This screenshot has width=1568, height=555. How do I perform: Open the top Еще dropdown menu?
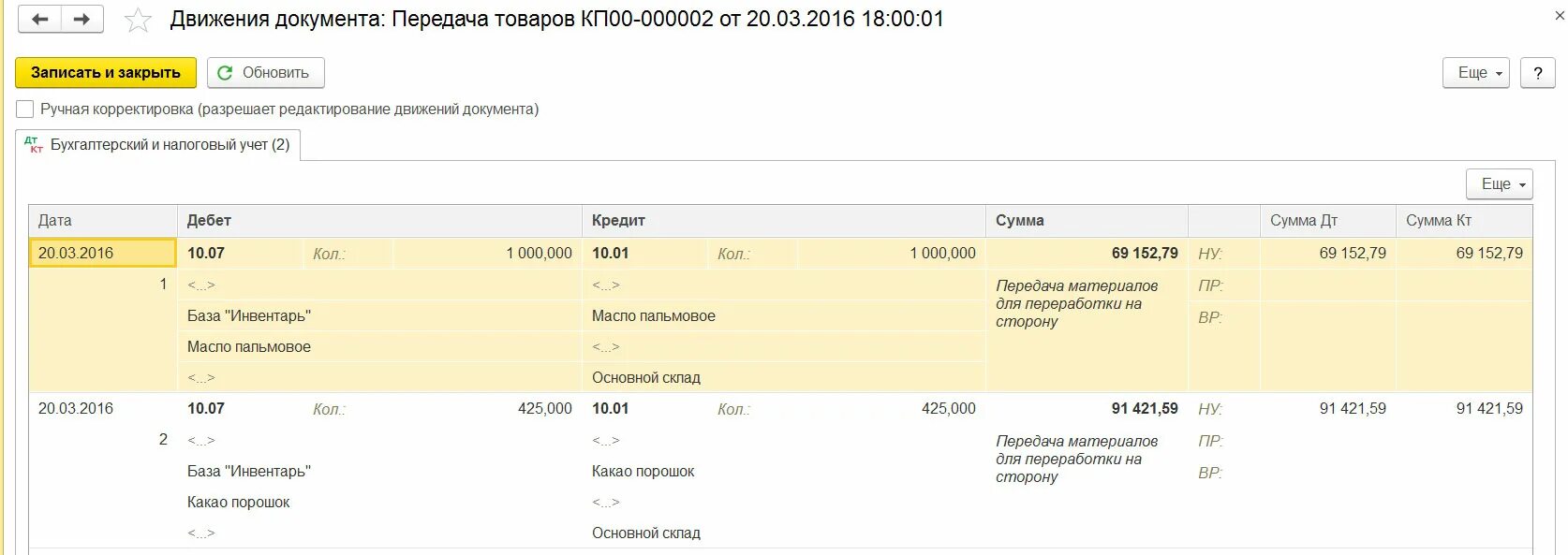[1475, 73]
